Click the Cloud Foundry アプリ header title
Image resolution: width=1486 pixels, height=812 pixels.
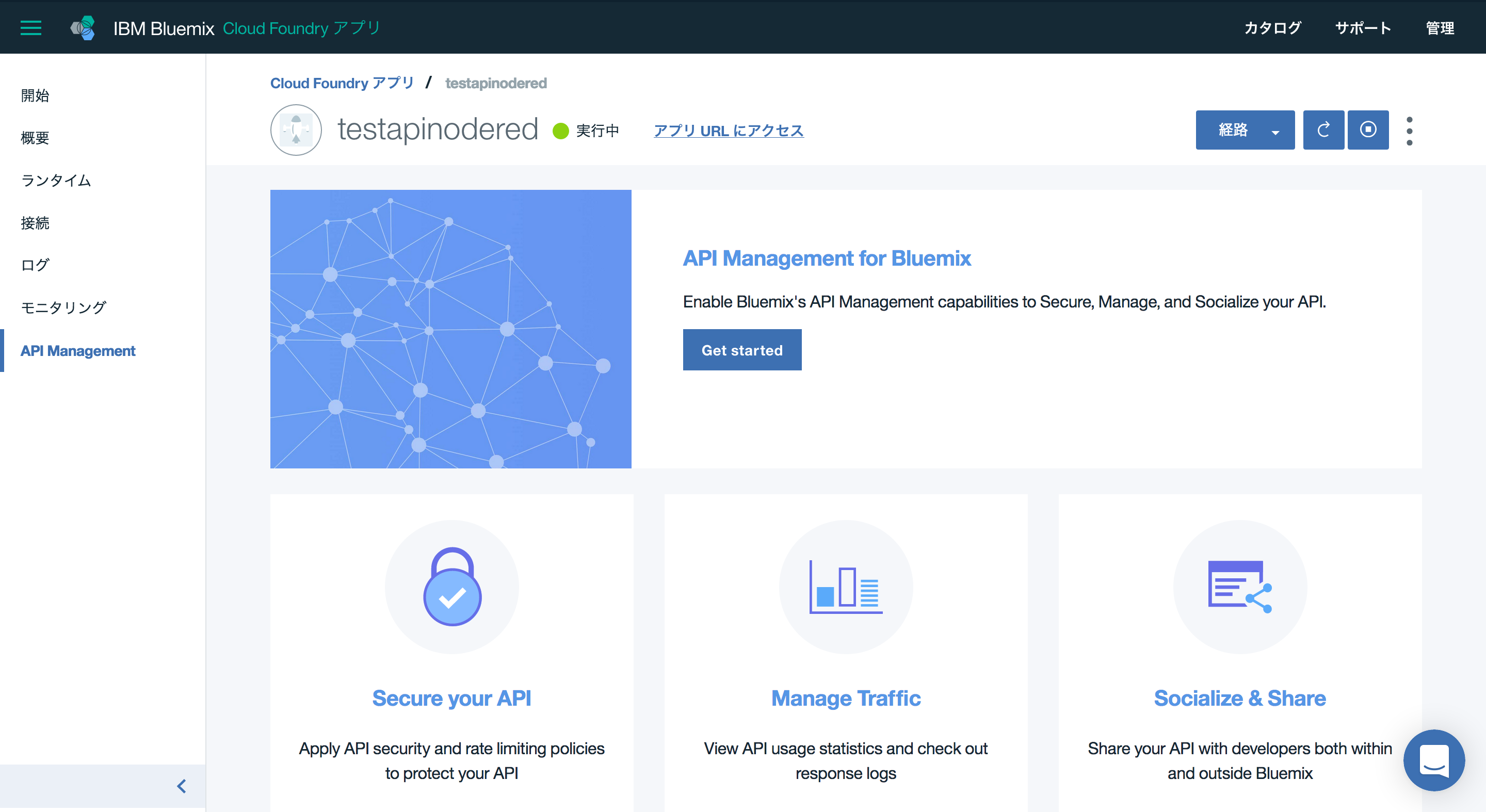point(302,28)
